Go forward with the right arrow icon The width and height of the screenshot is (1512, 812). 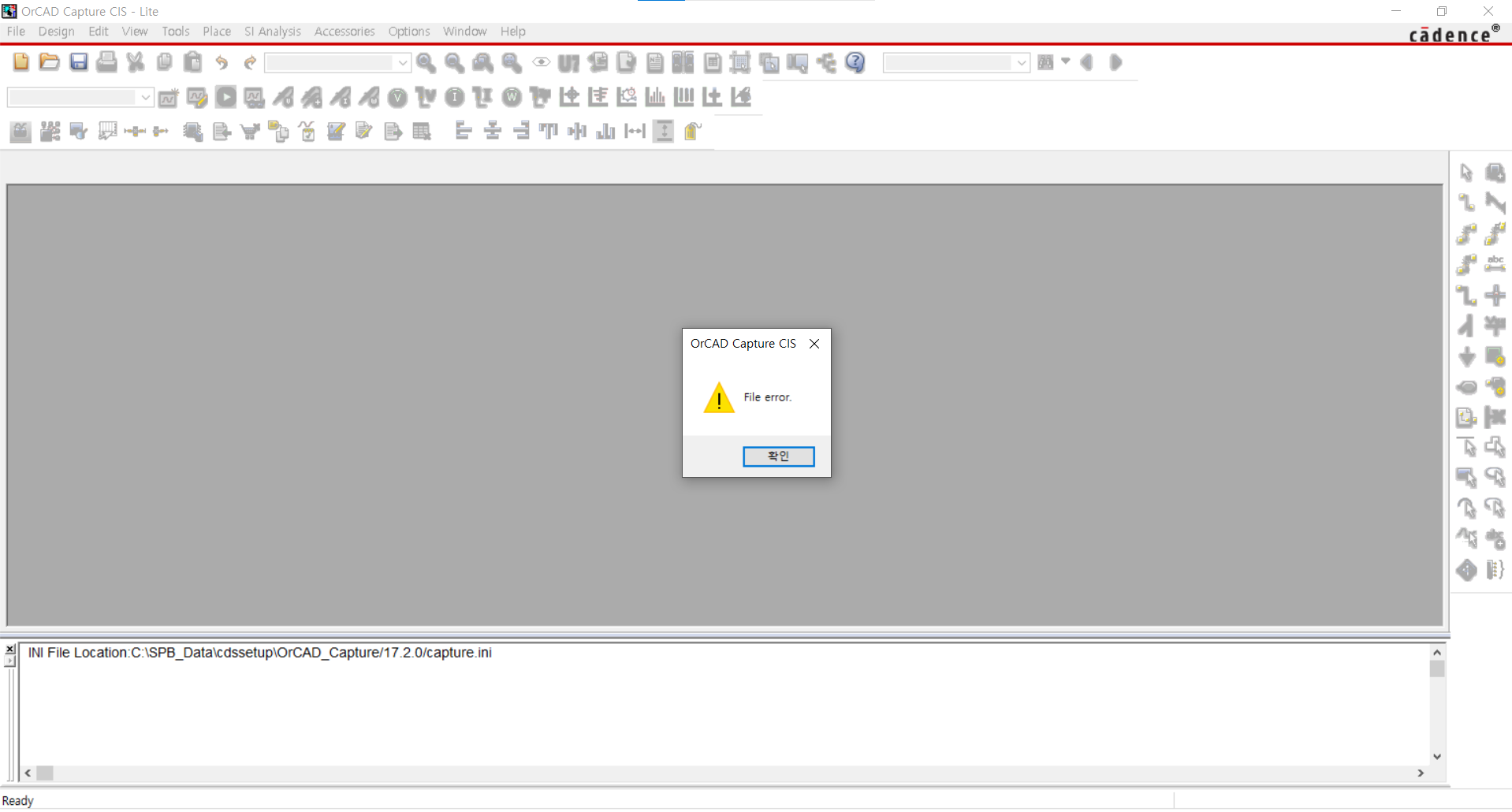click(1115, 62)
